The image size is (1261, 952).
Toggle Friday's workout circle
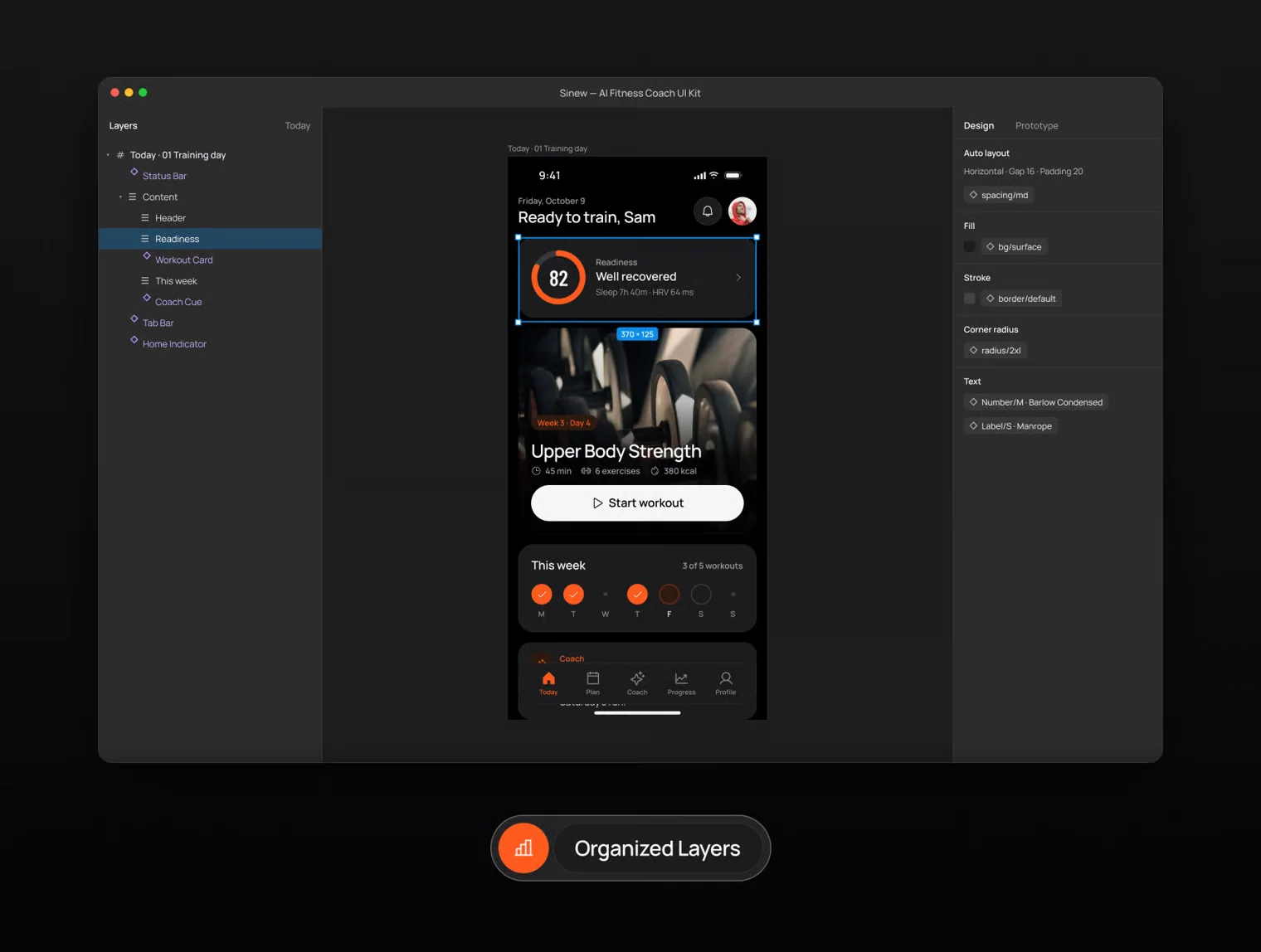point(669,595)
